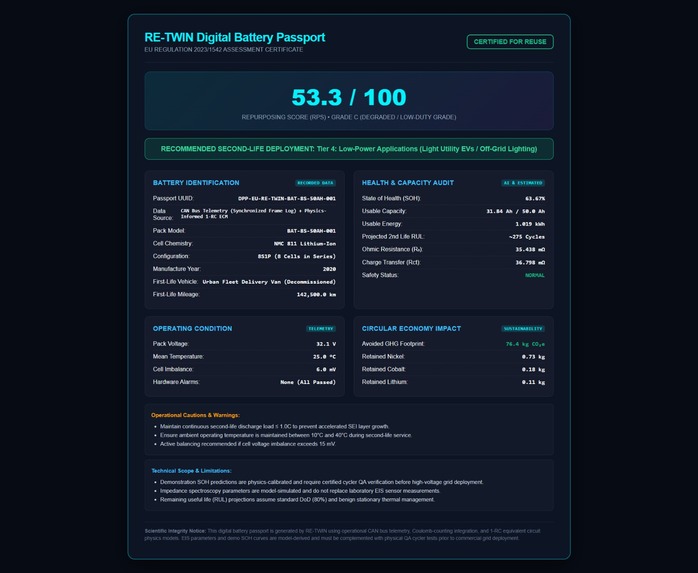Screen dimensions: 698x573
Task: Select the ~275 Cycles RUL value
Action: 527,237
